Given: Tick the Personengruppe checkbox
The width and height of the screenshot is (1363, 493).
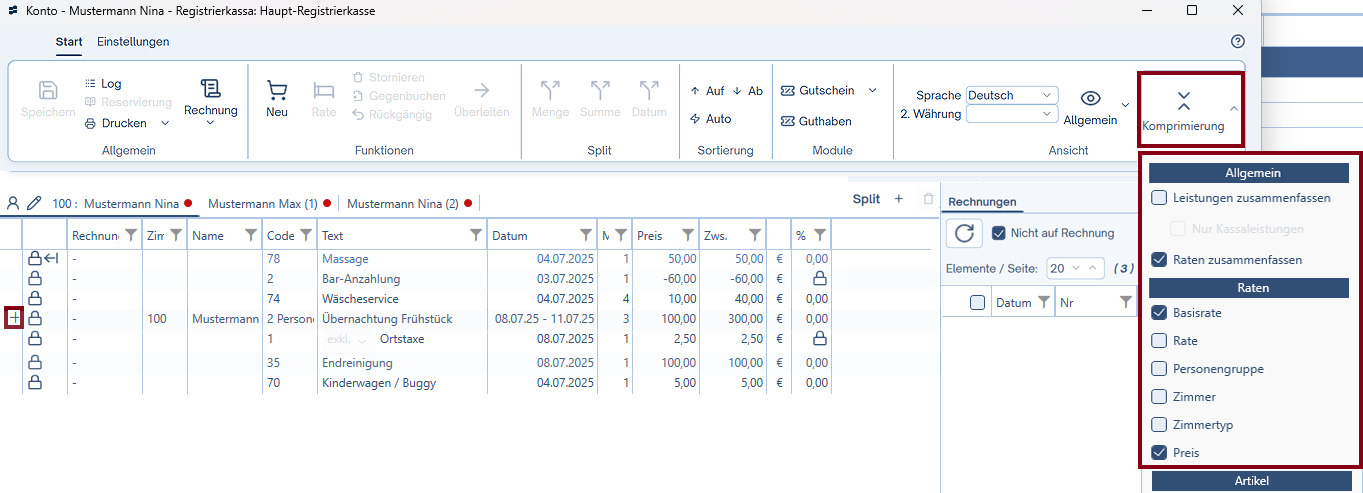Looking at the screenshot, I should pos(1159,369).
